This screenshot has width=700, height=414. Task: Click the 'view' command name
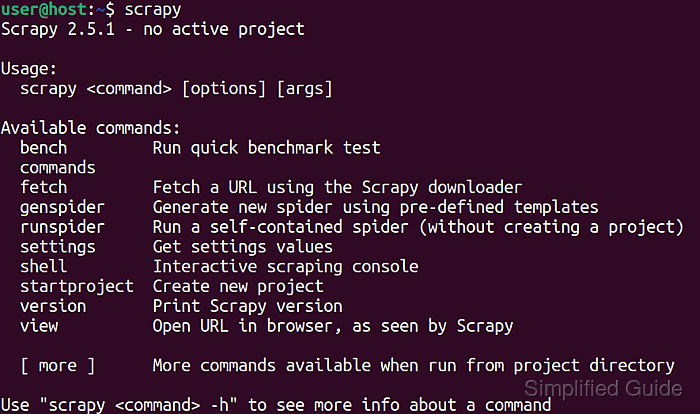coord(38,326)
